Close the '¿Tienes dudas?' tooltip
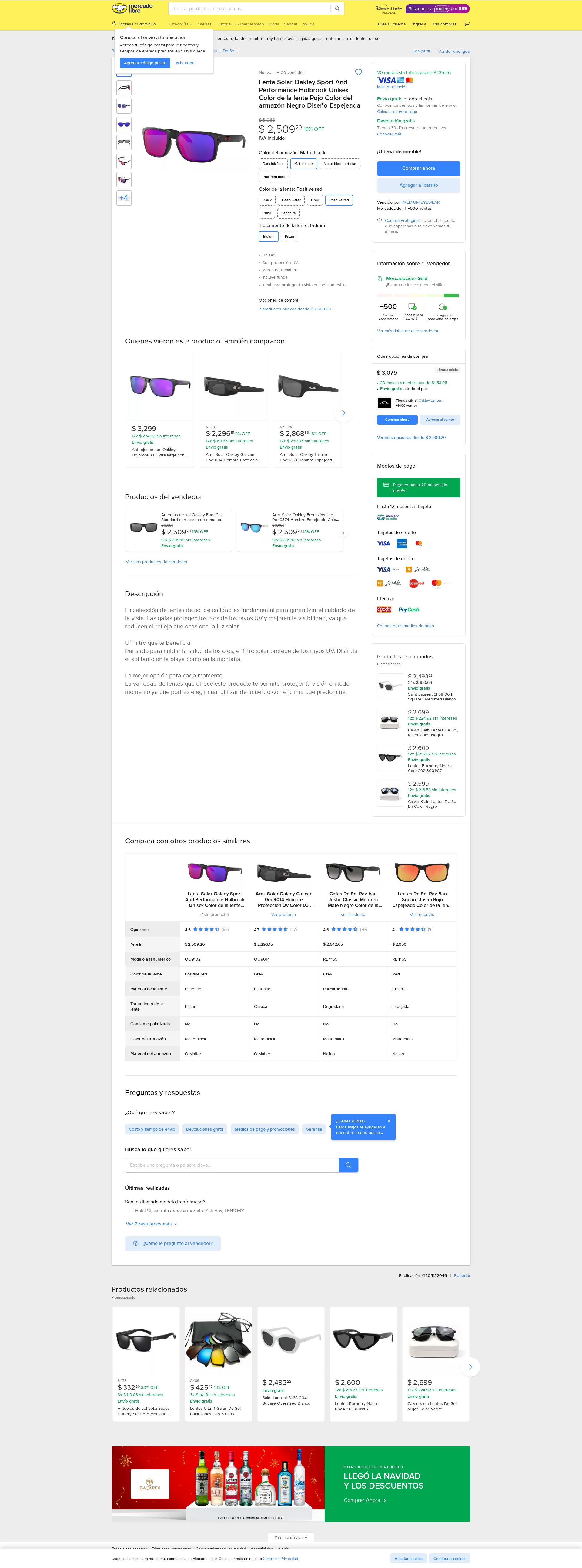The height and width of the screenshot is (1568, 582). (389, 1121)
